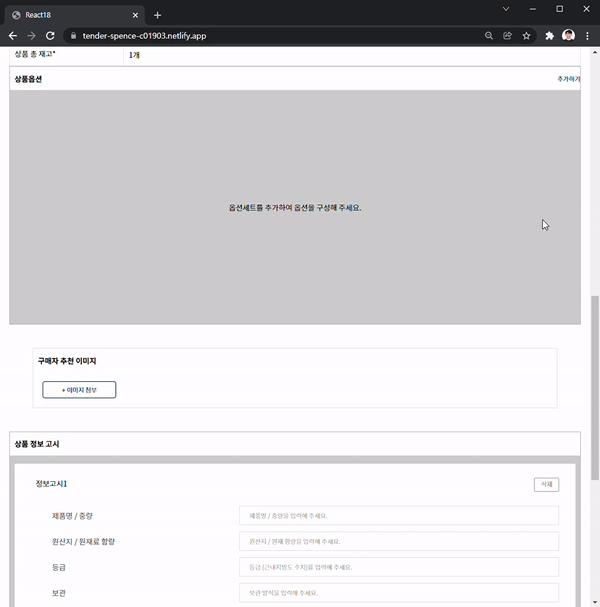600x607 pixels.
Task: Click the 삭제 button for 정보고시1
Action: (x=546, y=484)
